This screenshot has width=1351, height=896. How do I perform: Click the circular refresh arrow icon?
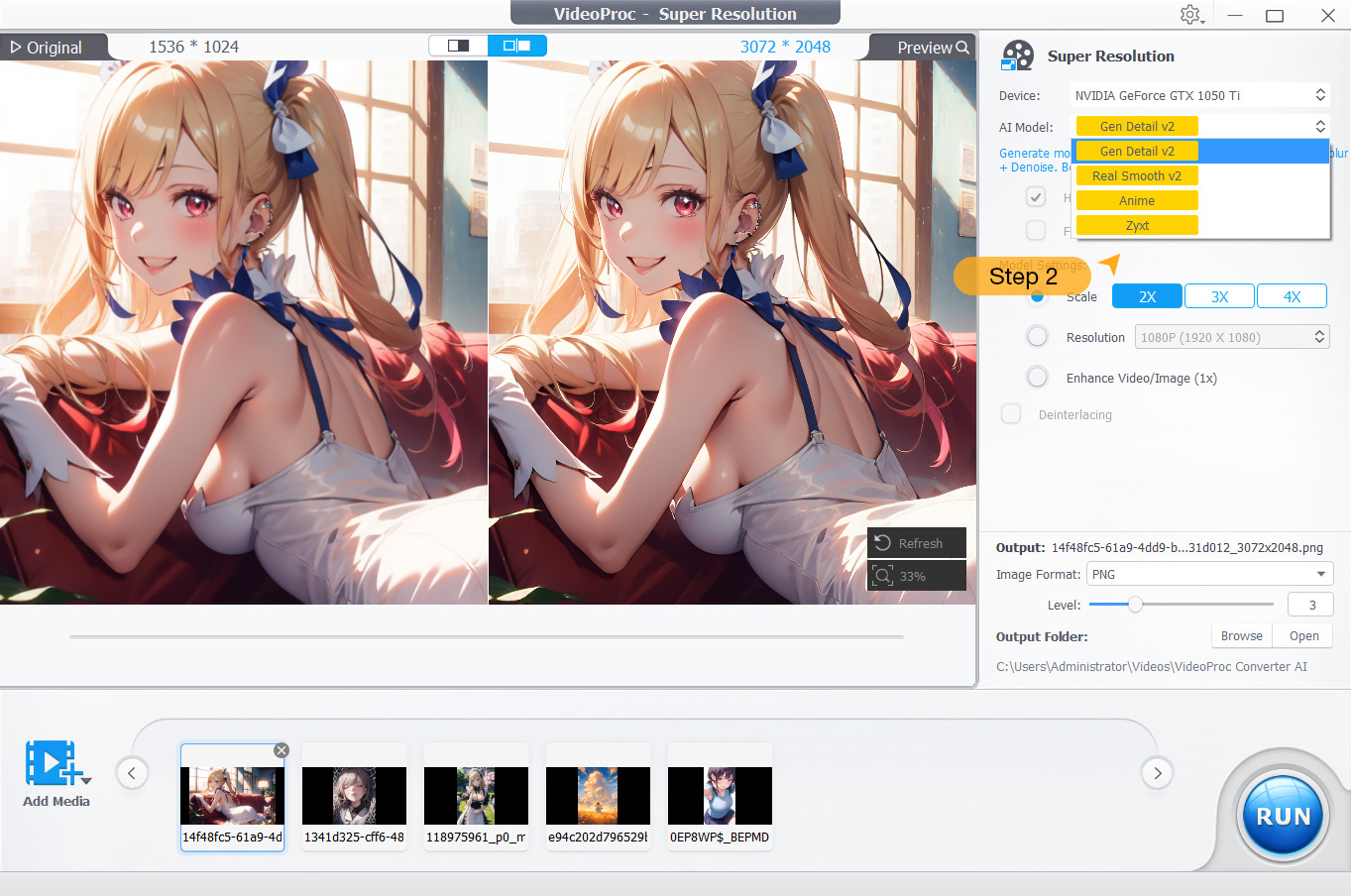click(883, 543)
